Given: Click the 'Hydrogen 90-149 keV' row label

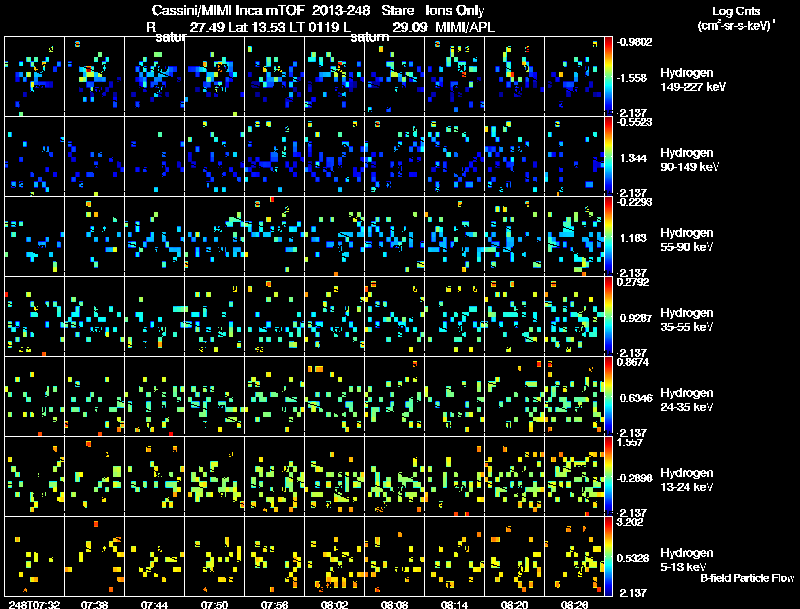Looking at the screenshot, I should 689,160.
